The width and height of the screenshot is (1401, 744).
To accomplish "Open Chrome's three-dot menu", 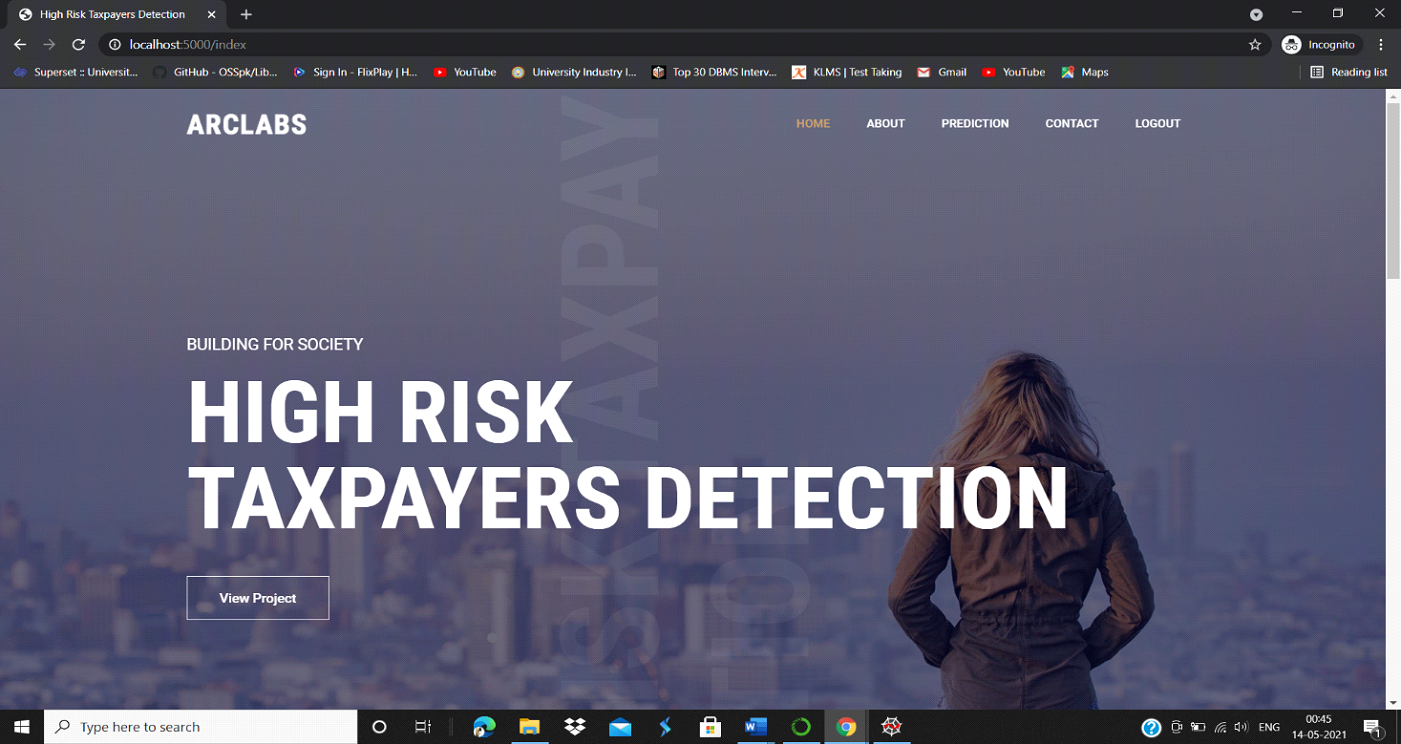I will point(1381,44).
